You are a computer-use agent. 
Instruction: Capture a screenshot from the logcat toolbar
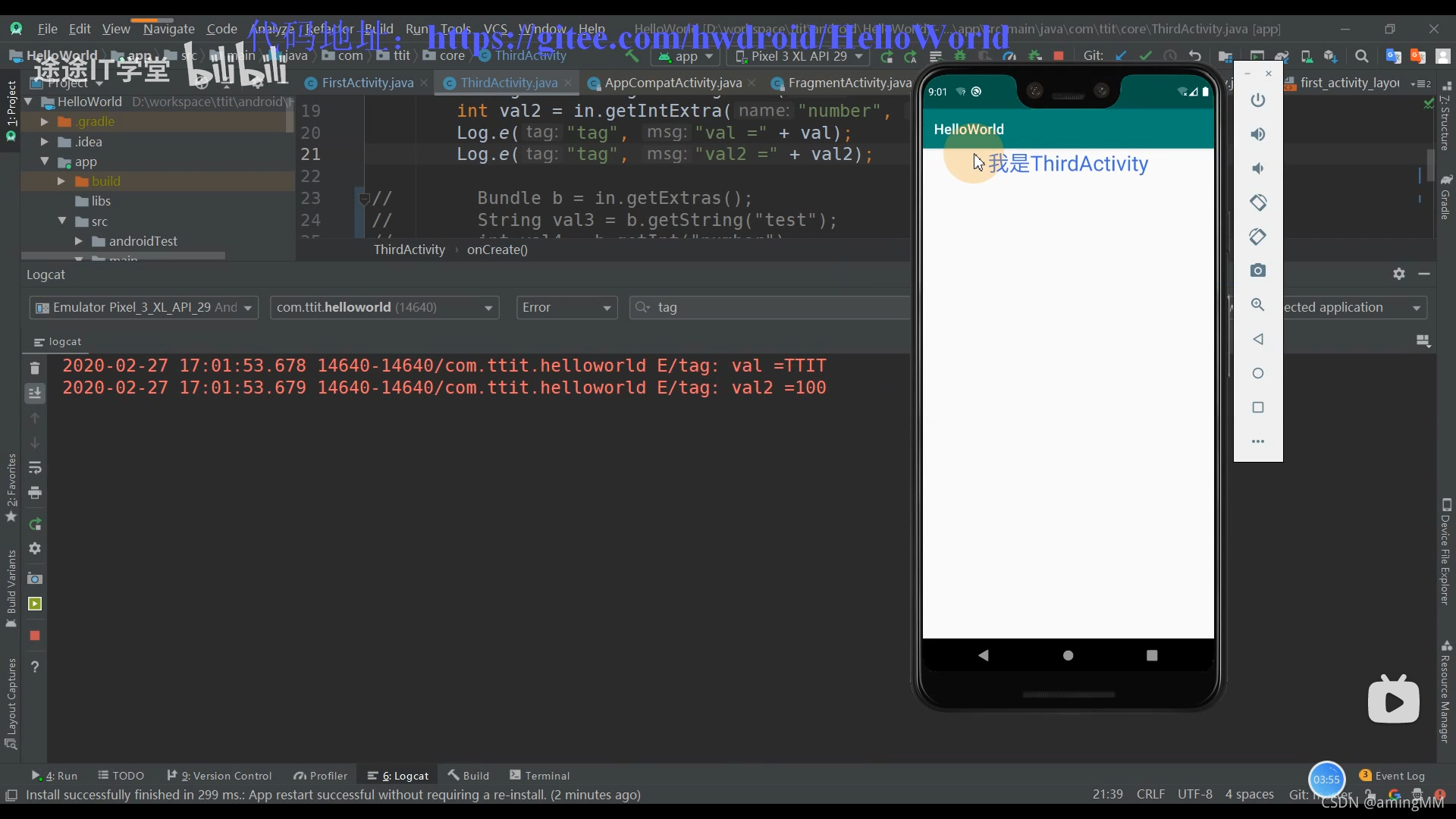tap(35, 579)
